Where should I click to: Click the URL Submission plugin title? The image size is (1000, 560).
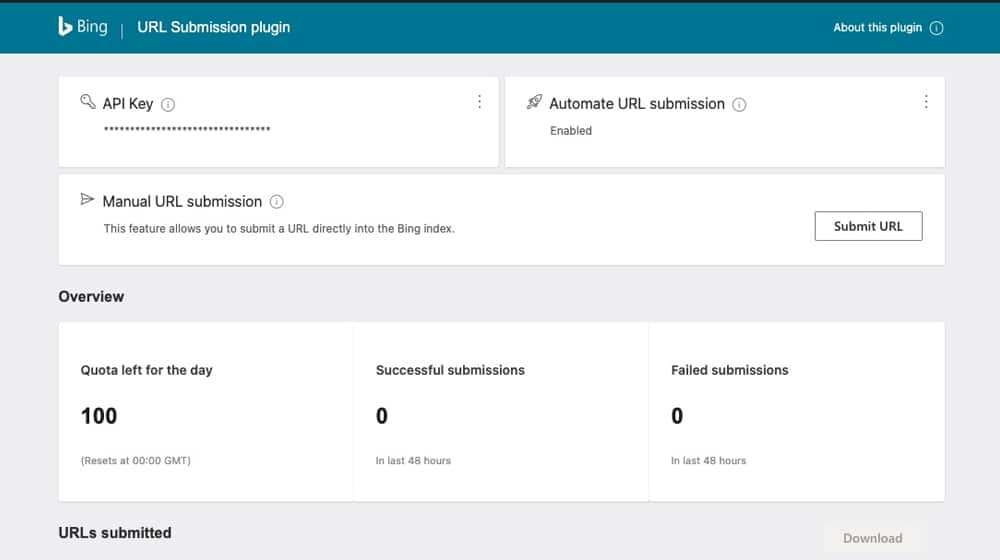[x=214, y=27]
